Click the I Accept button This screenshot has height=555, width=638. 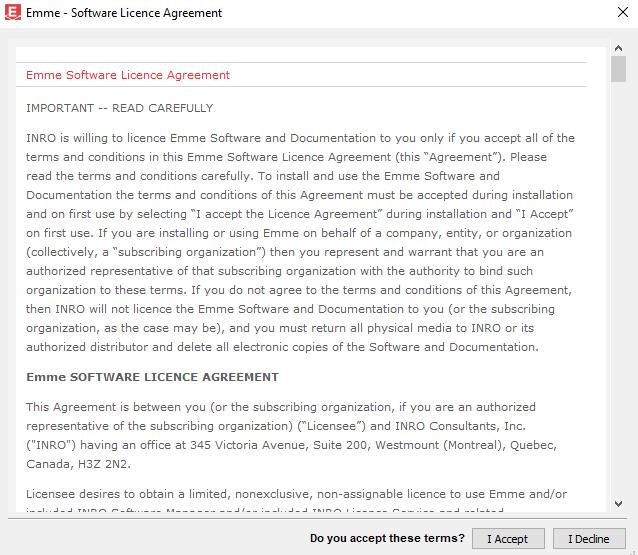pos(508,539)
